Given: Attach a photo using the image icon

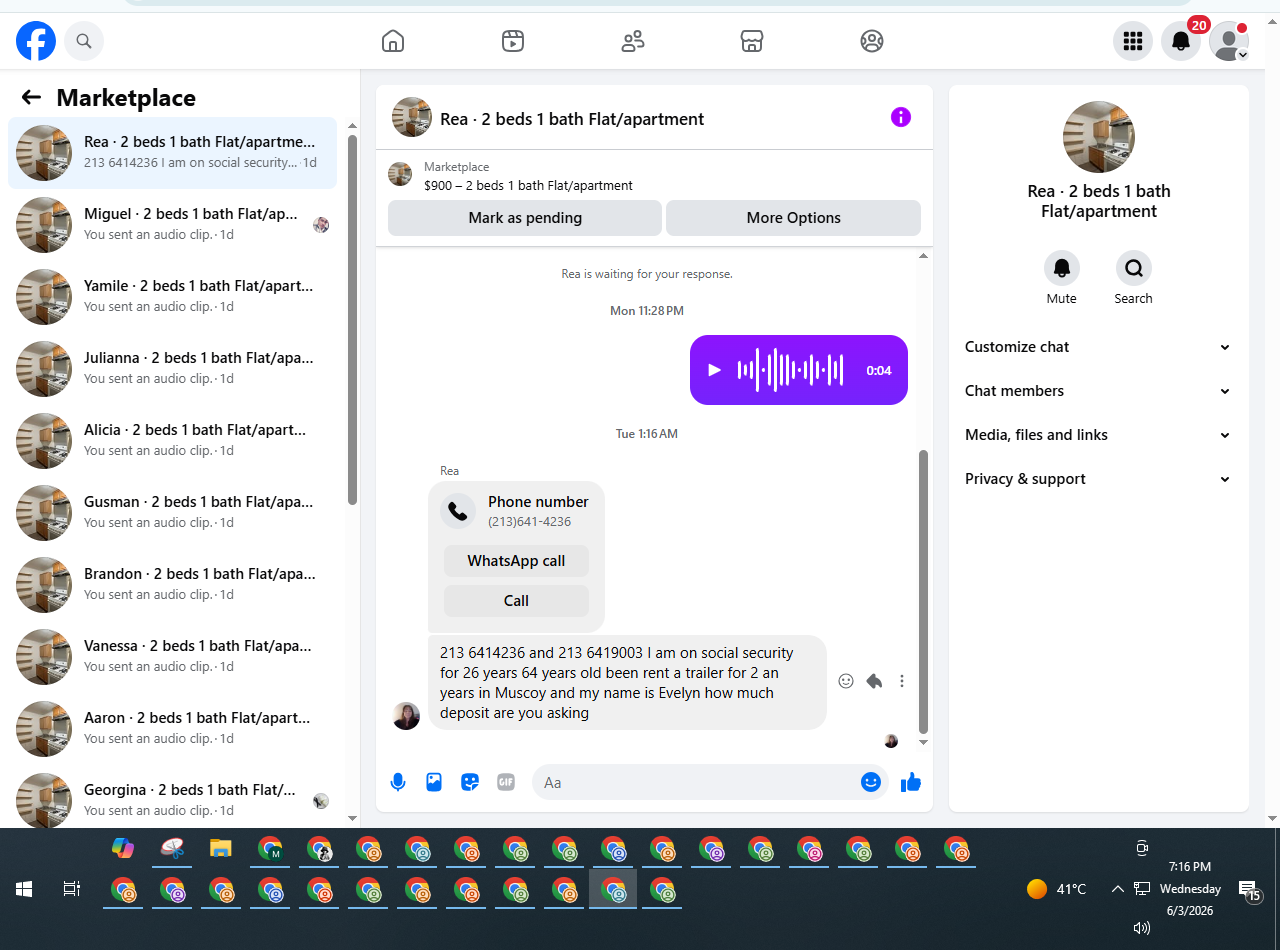Looking at the screenshot, I should click(434, 782).
